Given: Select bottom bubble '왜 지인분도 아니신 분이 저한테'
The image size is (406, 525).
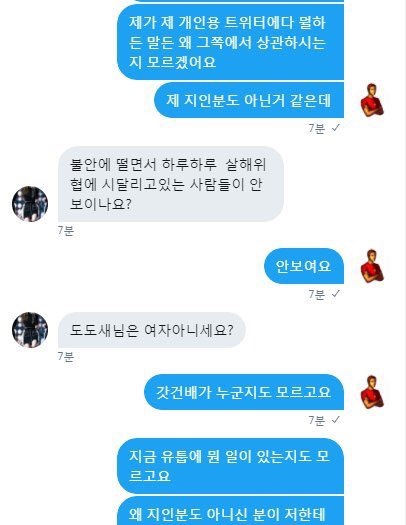Looking at the screenshot, I should [x=231, y=511].
